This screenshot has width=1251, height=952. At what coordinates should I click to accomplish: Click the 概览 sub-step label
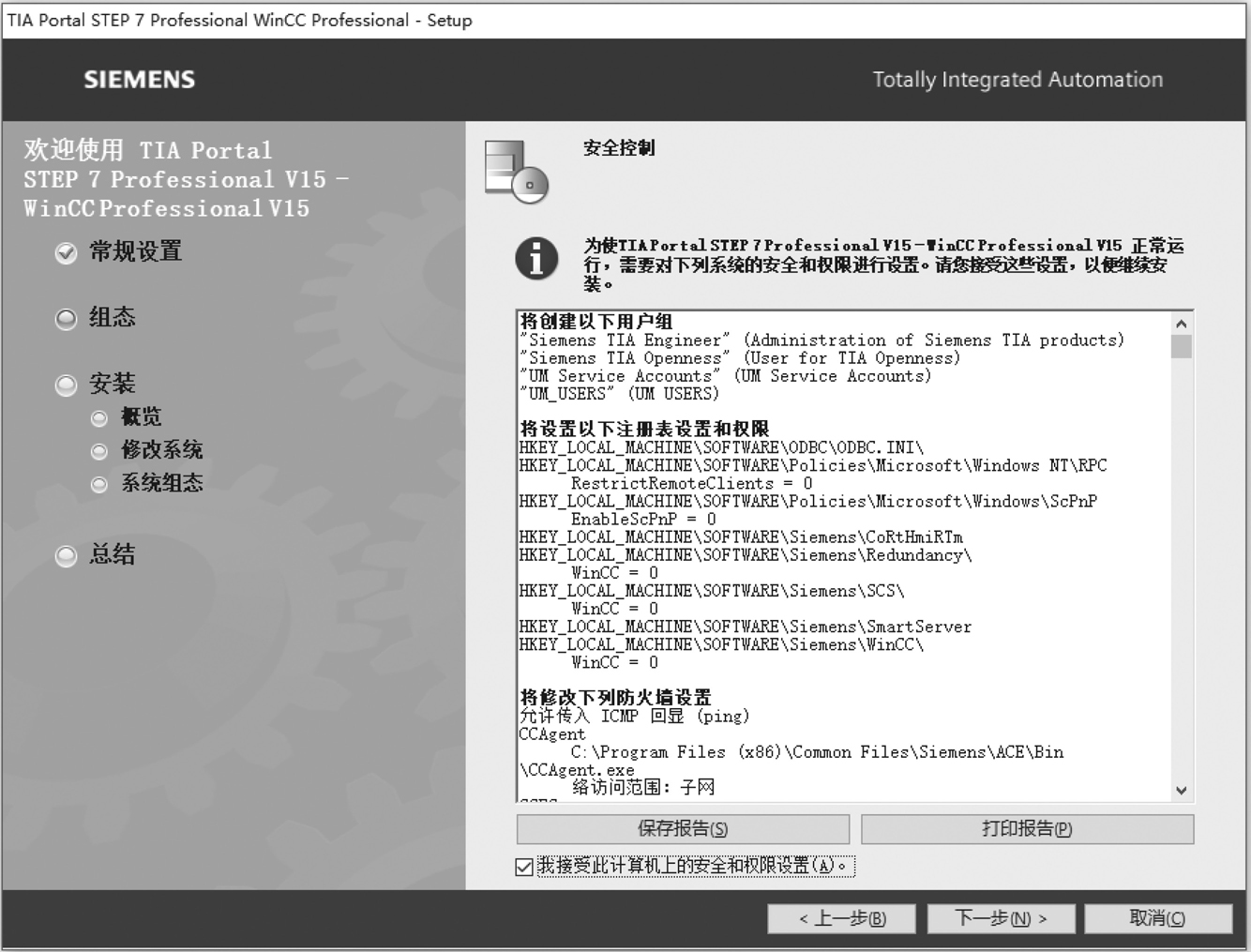click(x=142, y=417)
